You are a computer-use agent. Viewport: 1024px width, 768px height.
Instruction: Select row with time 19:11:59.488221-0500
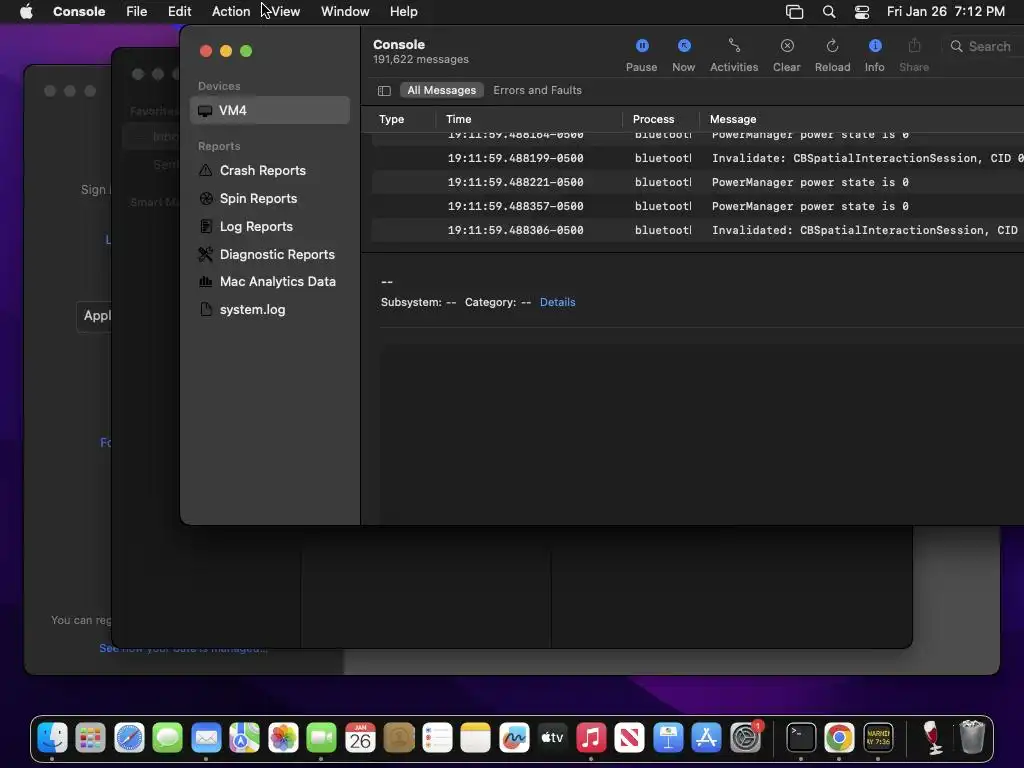pos(697,182)
